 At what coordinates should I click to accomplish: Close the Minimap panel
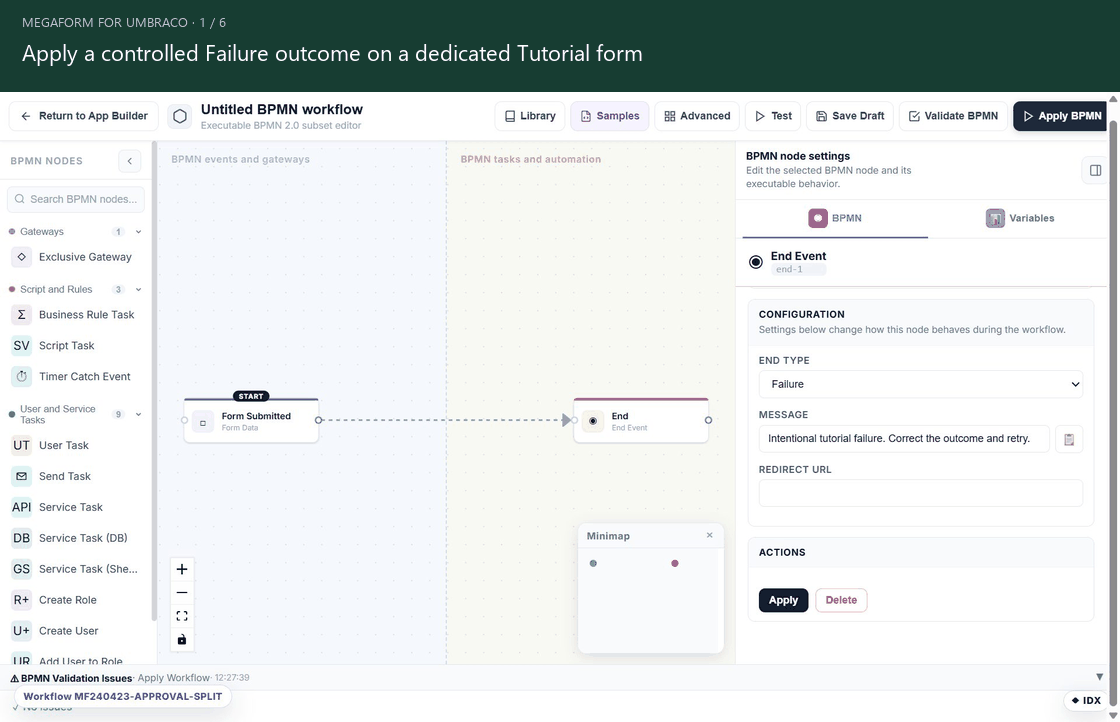click(709, 536)
